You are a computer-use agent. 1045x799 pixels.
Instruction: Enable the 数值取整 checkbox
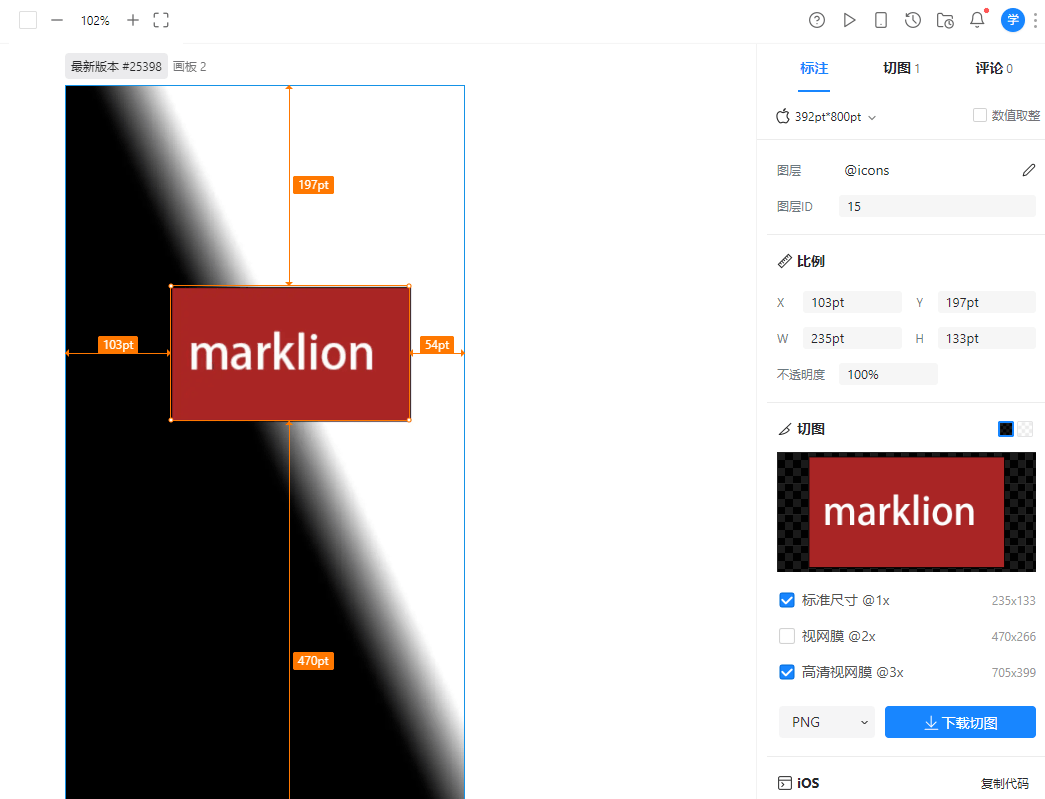(980, 115)
